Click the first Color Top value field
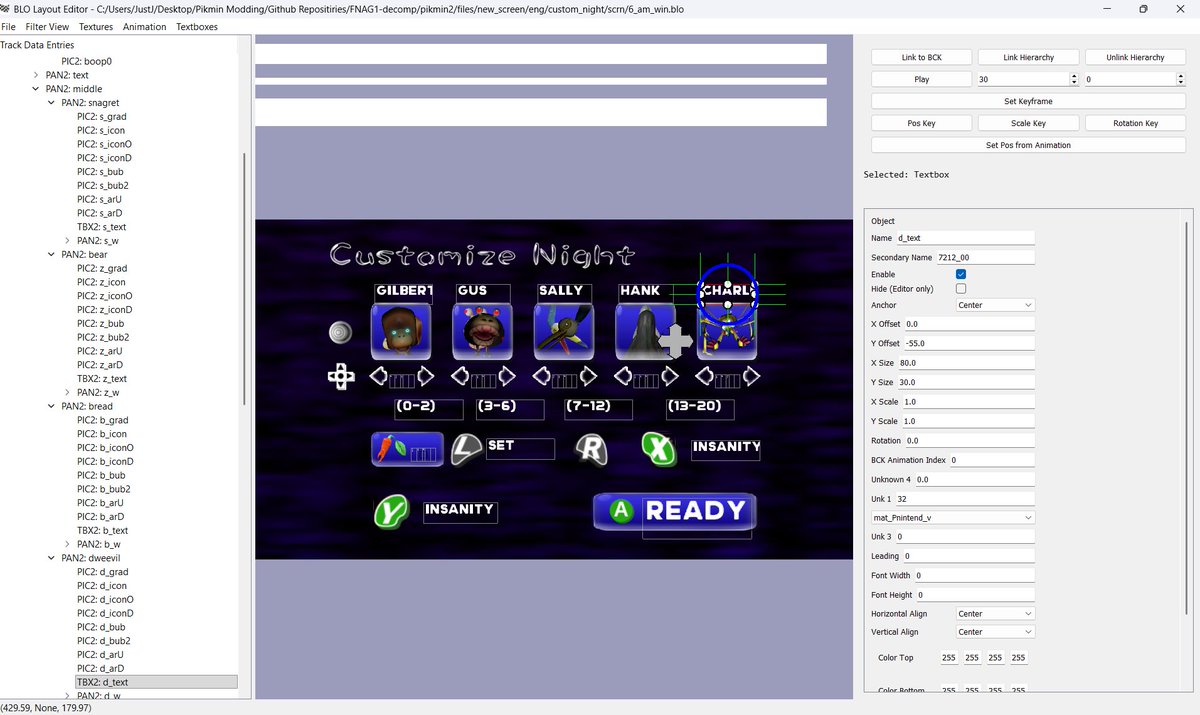Viewport: 1200px width, 715px height. pos(948,658)
